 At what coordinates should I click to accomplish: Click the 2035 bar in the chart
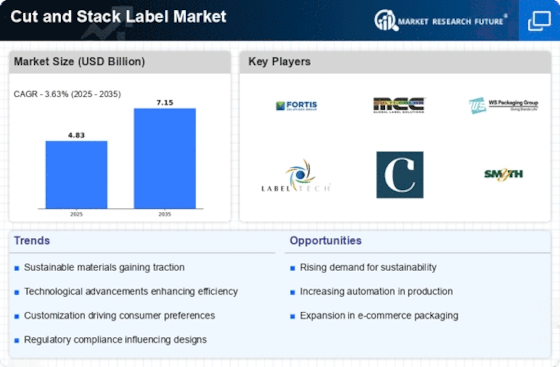point(165,159)
